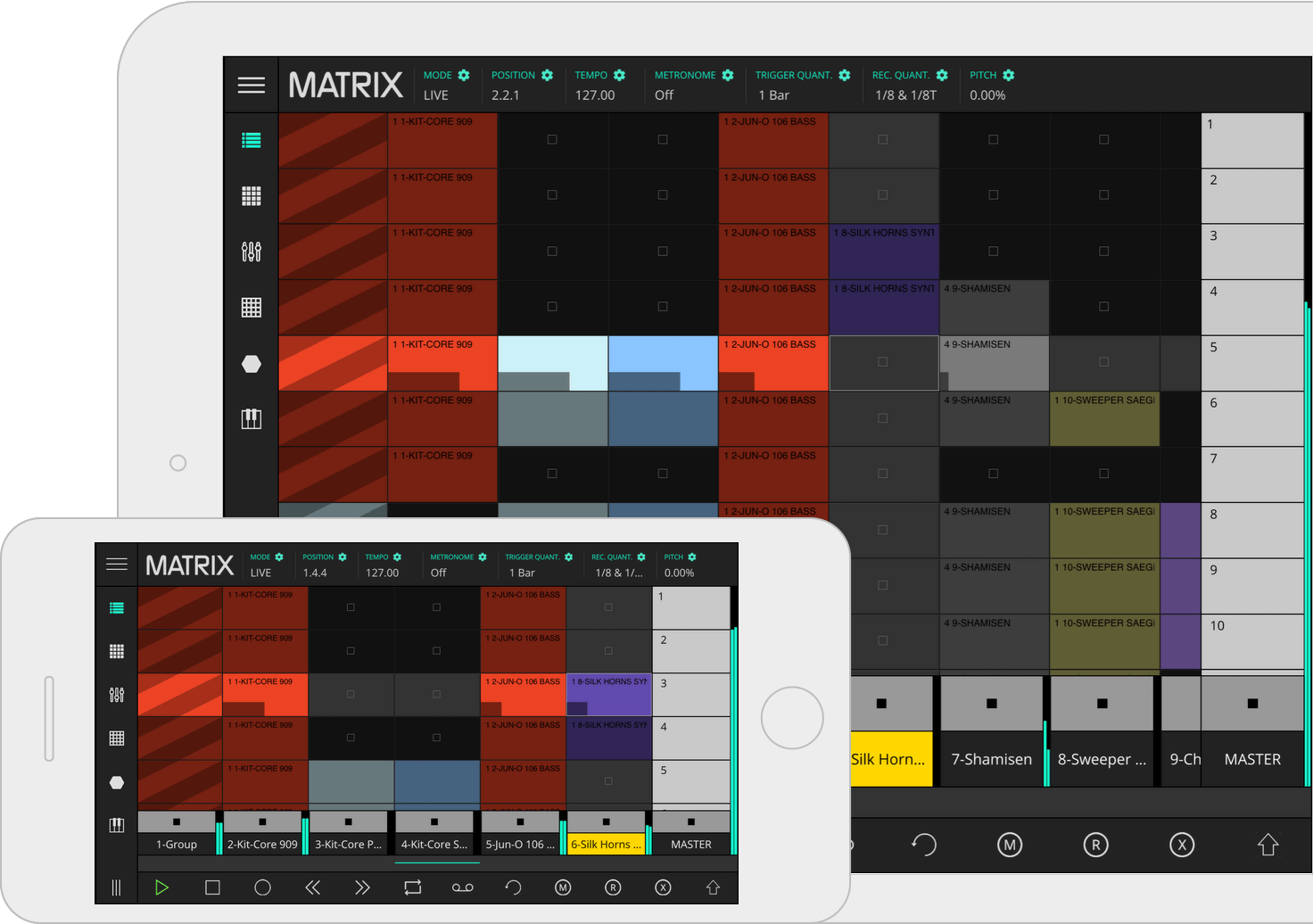Screen dimensions: 1313x924
Task: Open PITCH settings gear on tablet
Action: (1009, 75)
